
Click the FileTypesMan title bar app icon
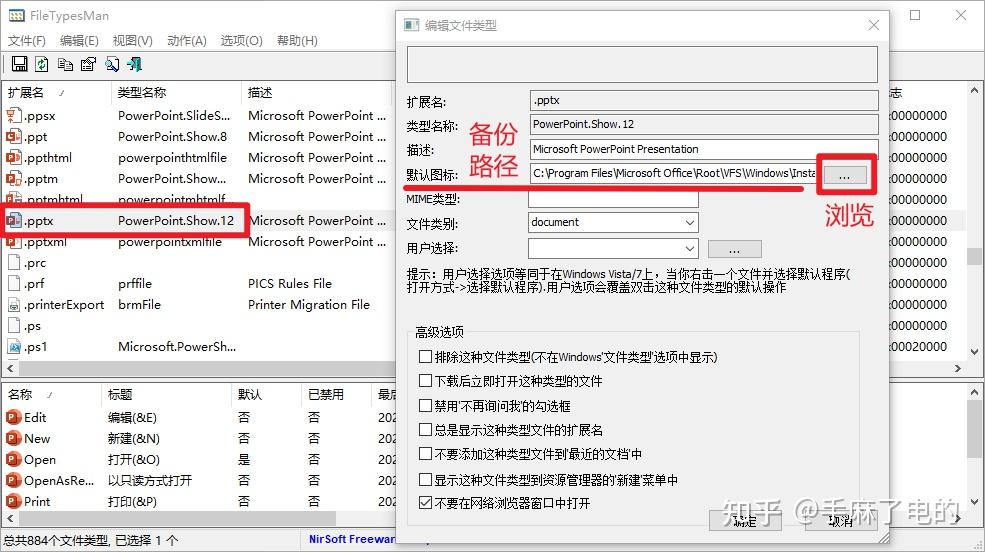17,16
